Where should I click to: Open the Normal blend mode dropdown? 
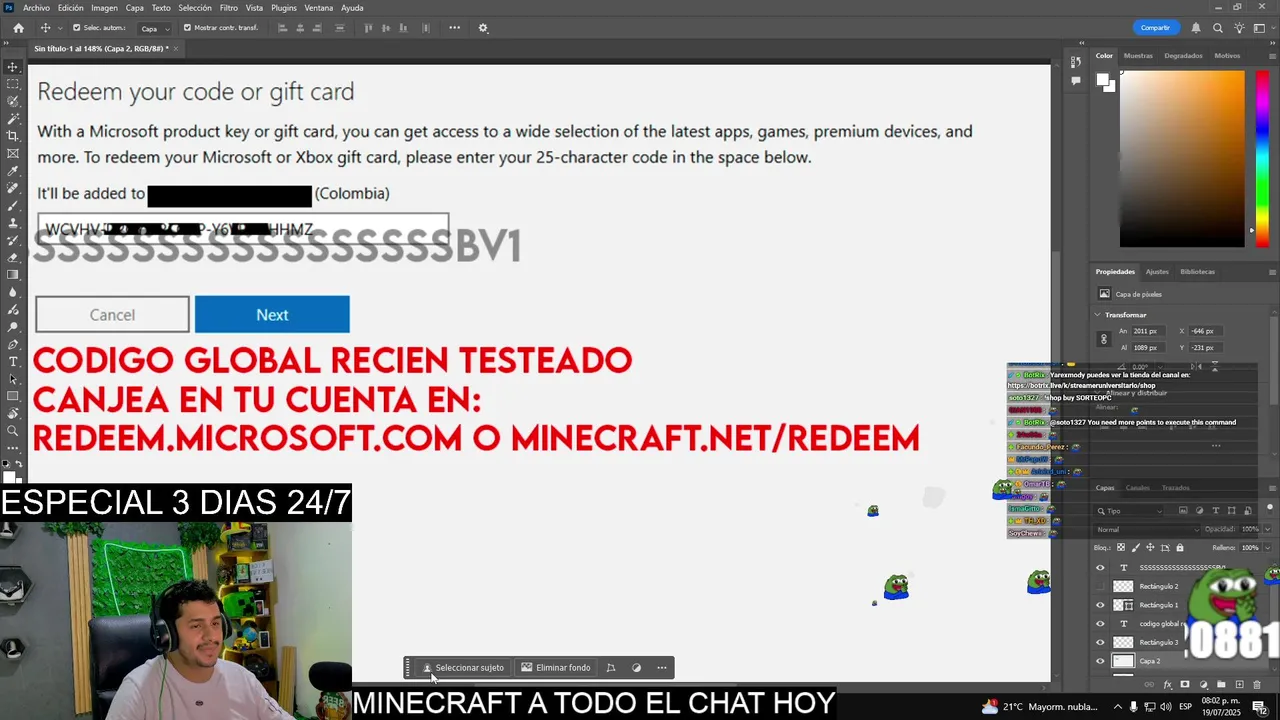coord(1147,529)
